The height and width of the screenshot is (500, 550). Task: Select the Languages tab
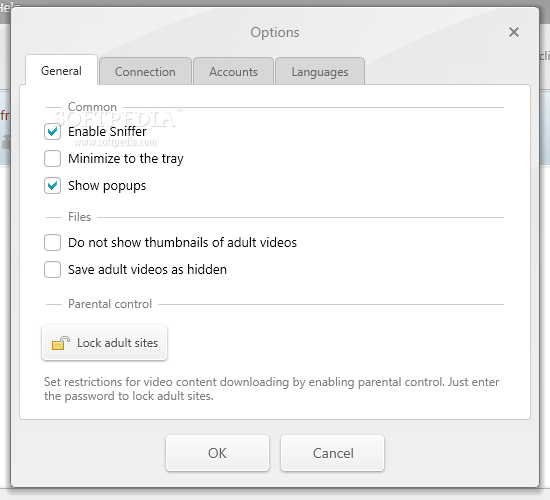(320, 72)
